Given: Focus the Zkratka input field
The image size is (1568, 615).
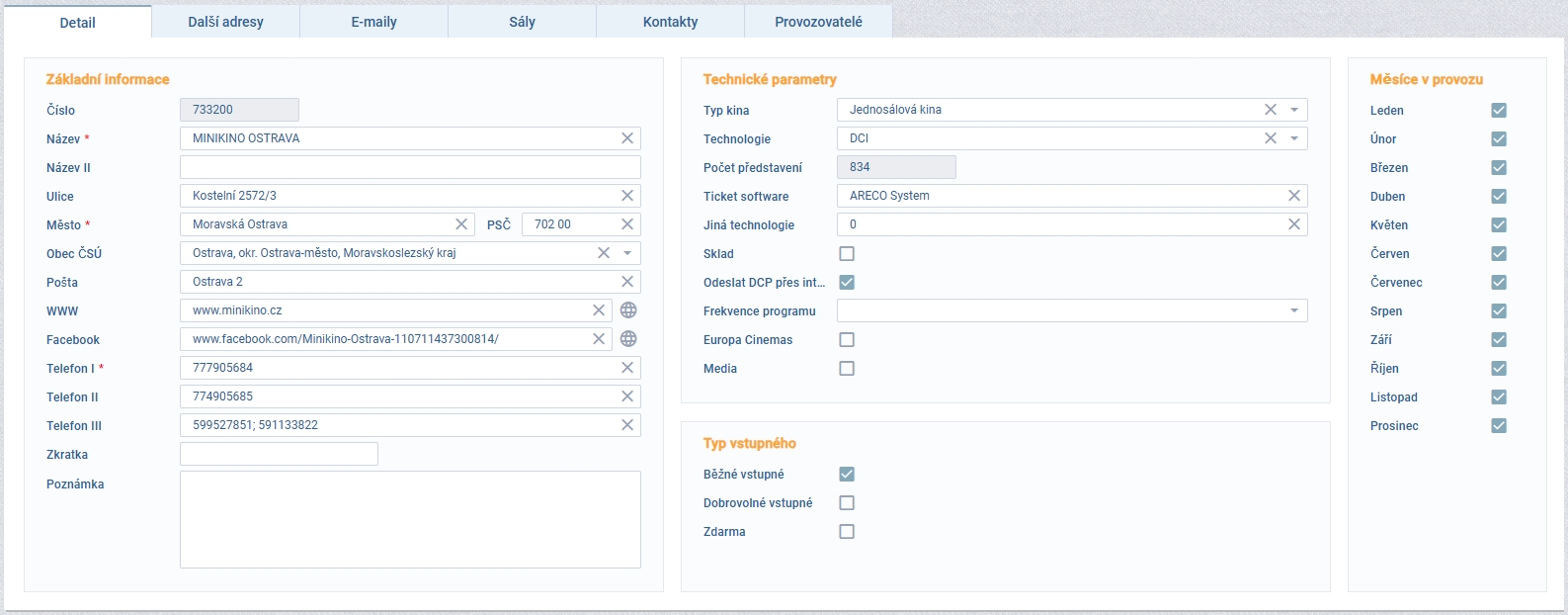Looking at the screenshot, I should click(x=279, y=454).
